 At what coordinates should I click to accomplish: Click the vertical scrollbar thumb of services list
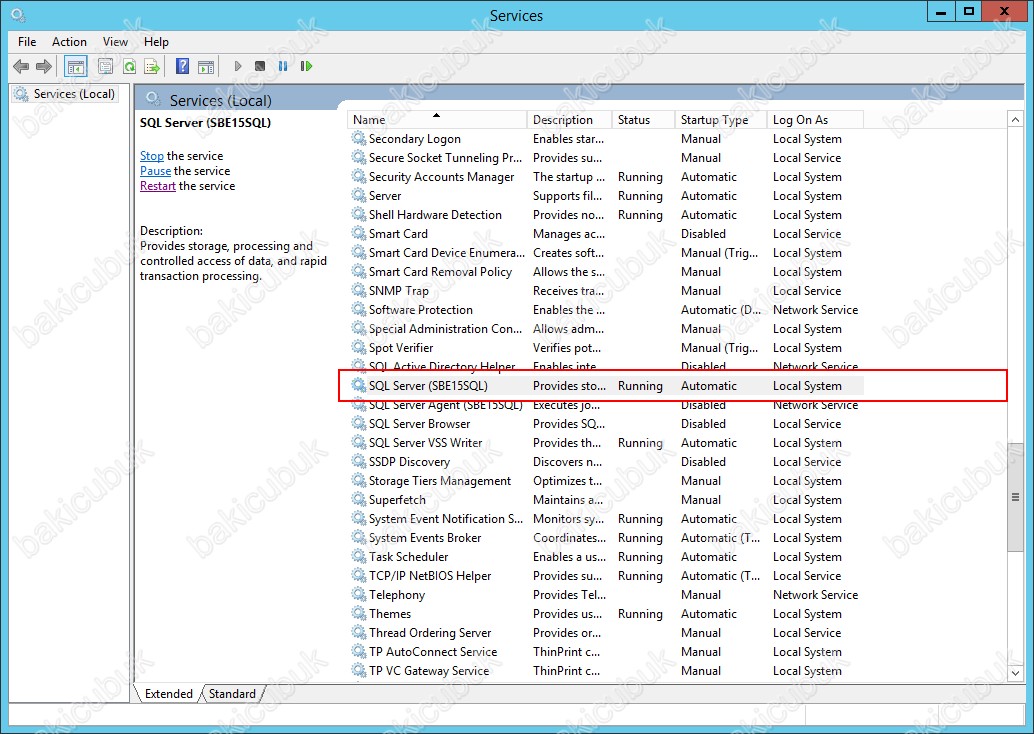1015,497
